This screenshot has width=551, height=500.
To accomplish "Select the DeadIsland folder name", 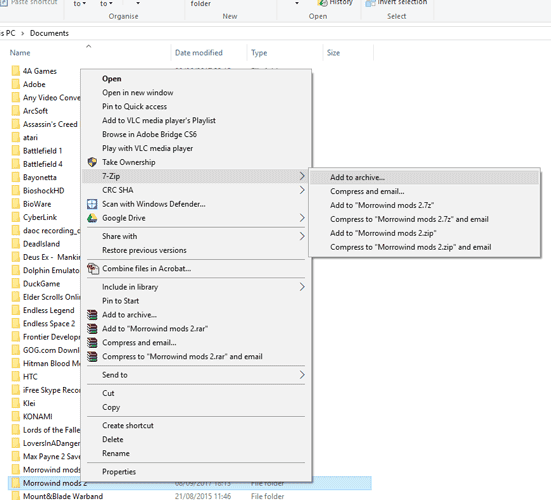I will tap(41, 244).
